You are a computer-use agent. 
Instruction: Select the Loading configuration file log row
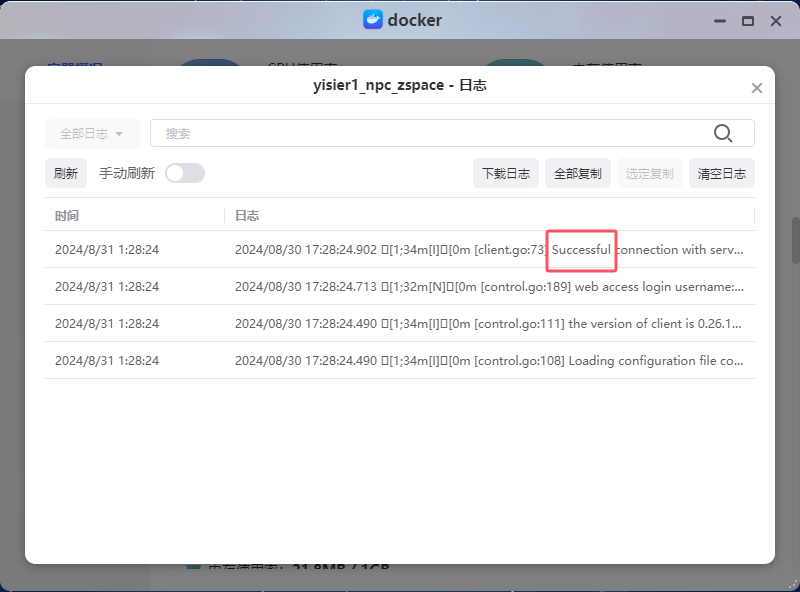tap(400, 361)
